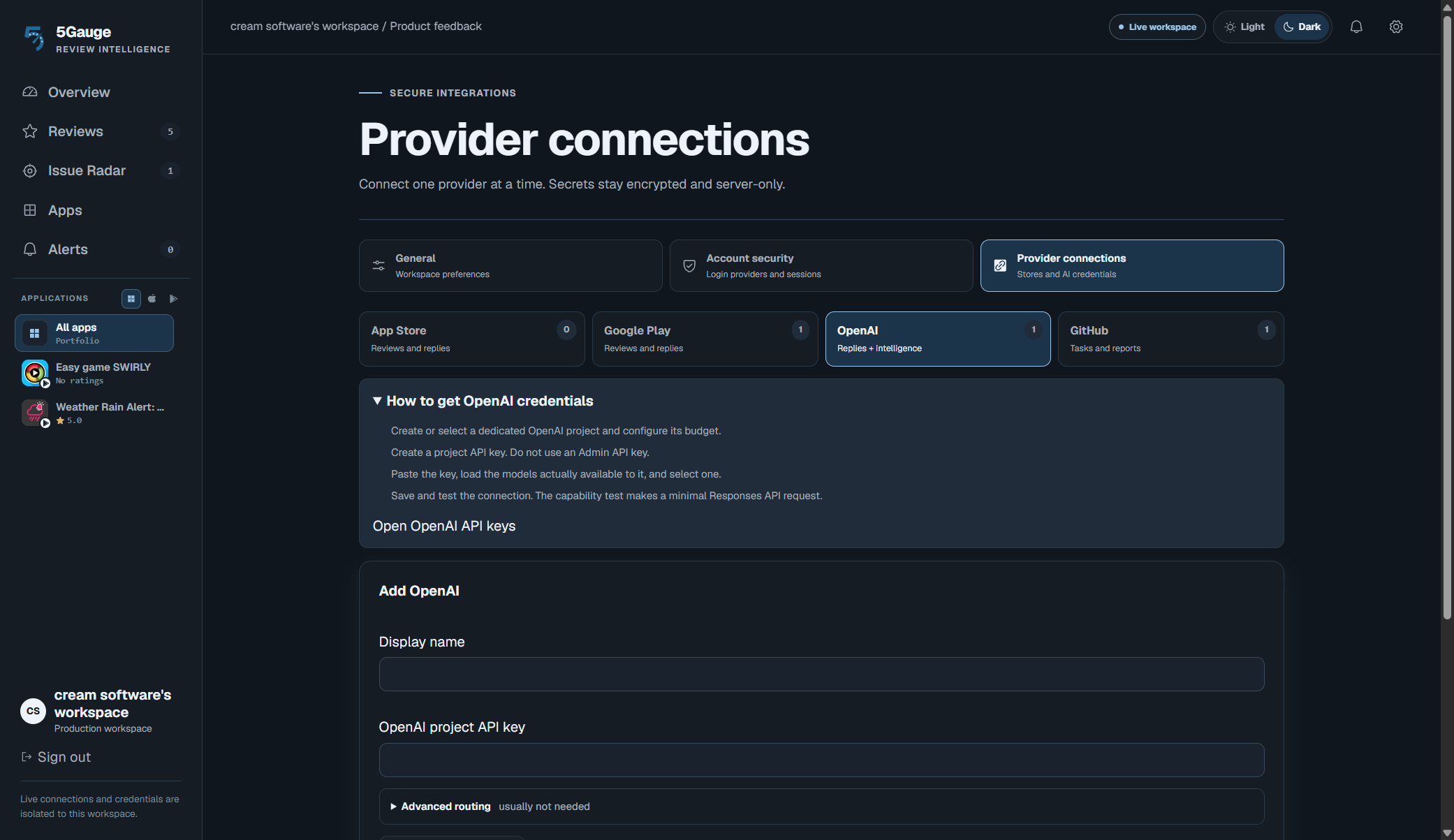
Task: Click the "Production workspace" label
Action: pyautogui.click(x=103, y=728)
